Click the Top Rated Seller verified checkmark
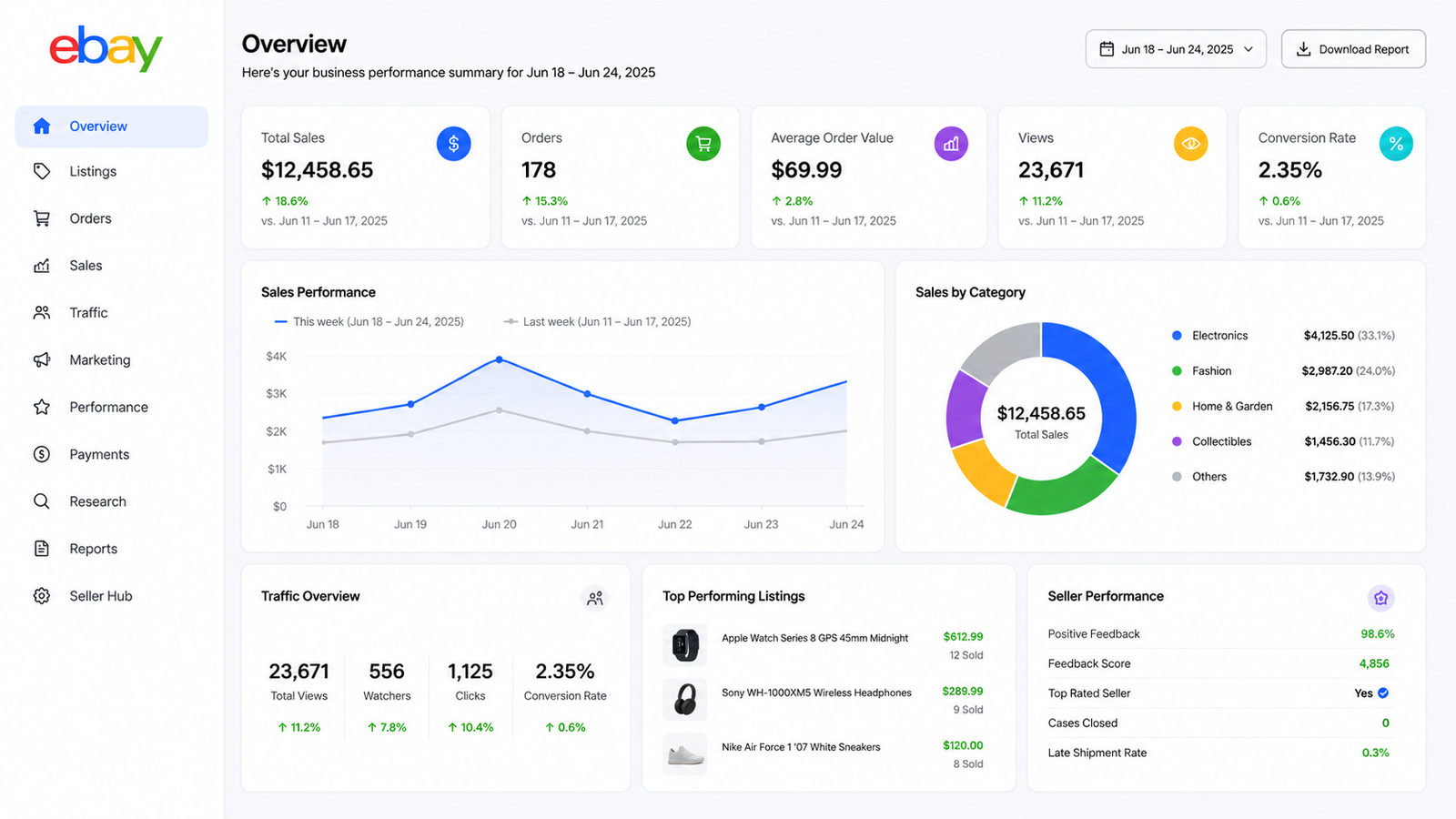Screen dimensions: 1456x819 (x=1383, y=693)
